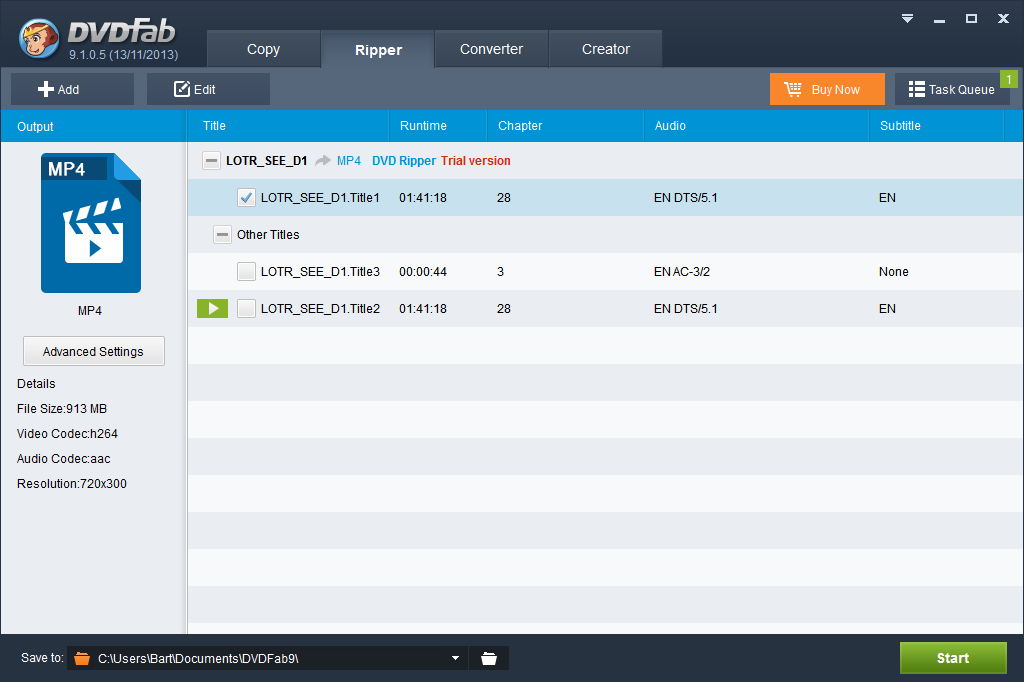Click the Resolution:720x300 detail
Screen dimensions: 1024x682
pyautogui.click(x=72, y=484)
